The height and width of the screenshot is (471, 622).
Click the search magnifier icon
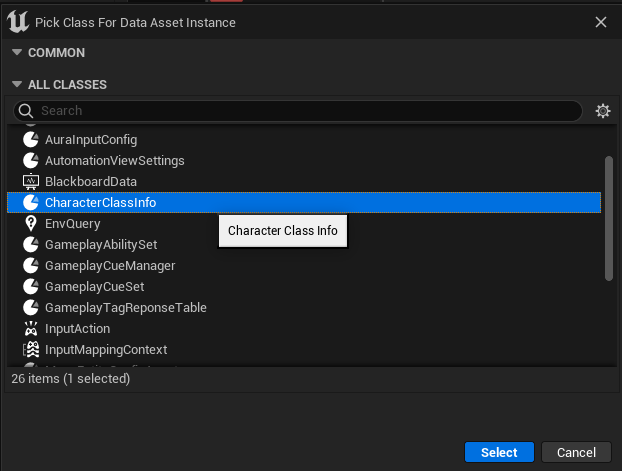click(x=27, y=111)
